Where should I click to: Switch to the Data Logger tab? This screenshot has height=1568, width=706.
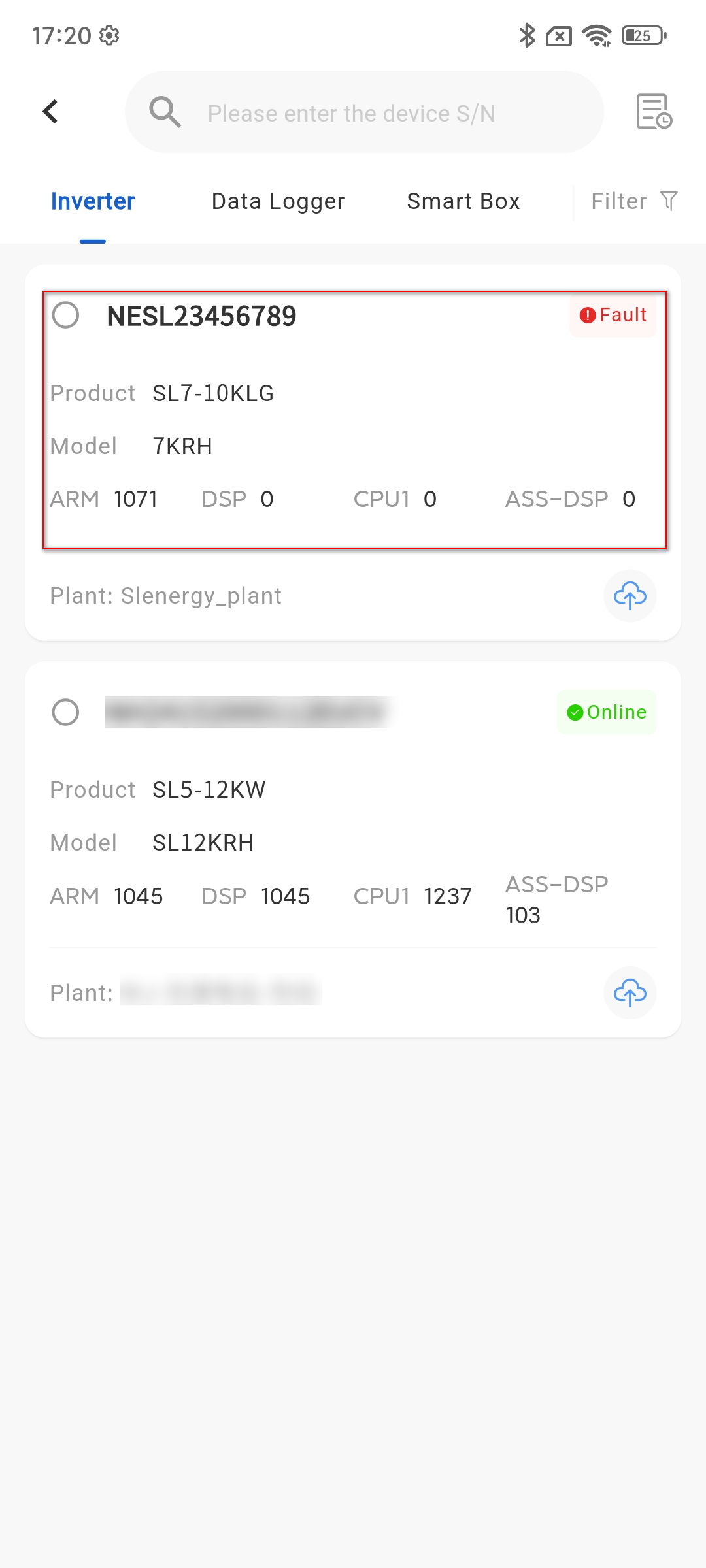[278, 201]
